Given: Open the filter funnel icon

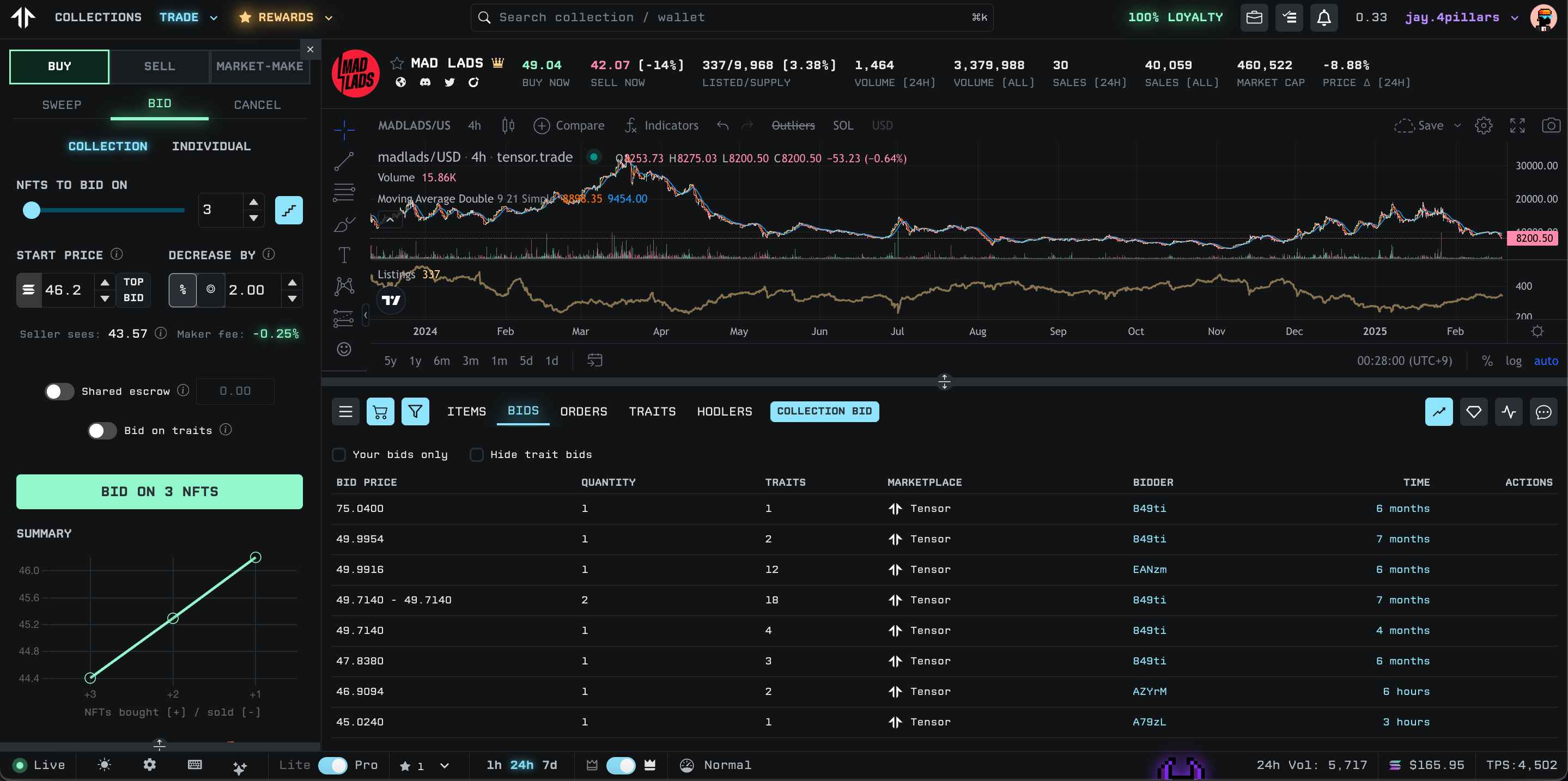Looking at the screenshot, I should (x=415, y=412).
